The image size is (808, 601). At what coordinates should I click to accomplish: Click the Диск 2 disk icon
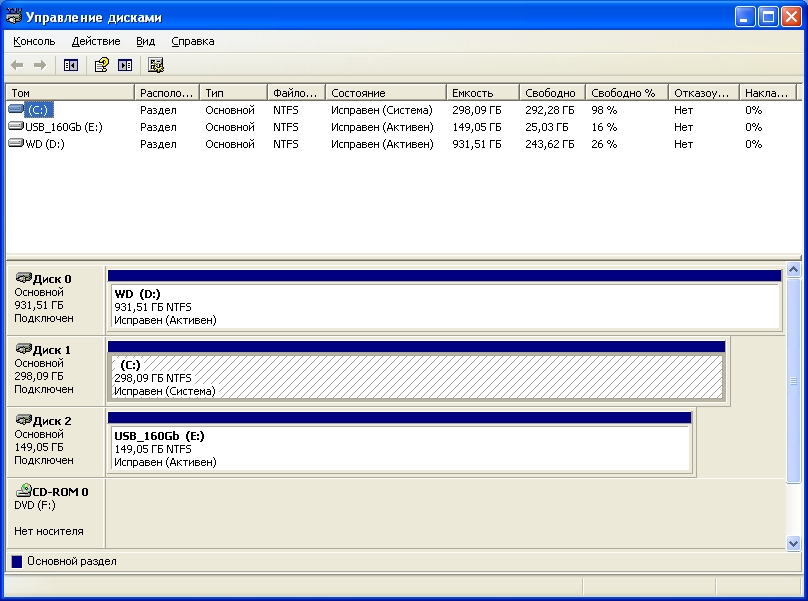click(23, 420)
